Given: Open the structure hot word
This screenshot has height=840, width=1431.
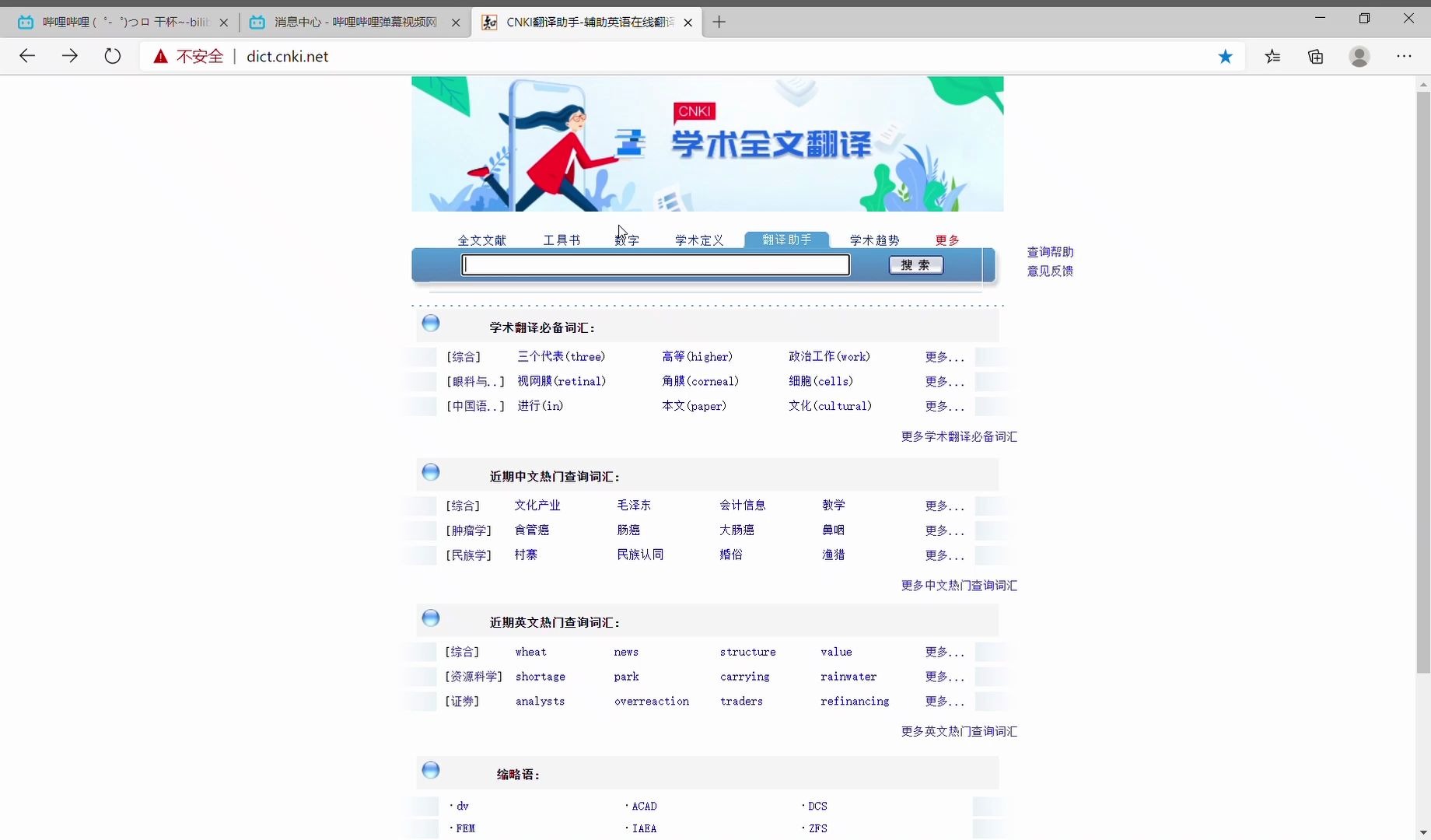Looking at the screenshot, I should (748, 652).
